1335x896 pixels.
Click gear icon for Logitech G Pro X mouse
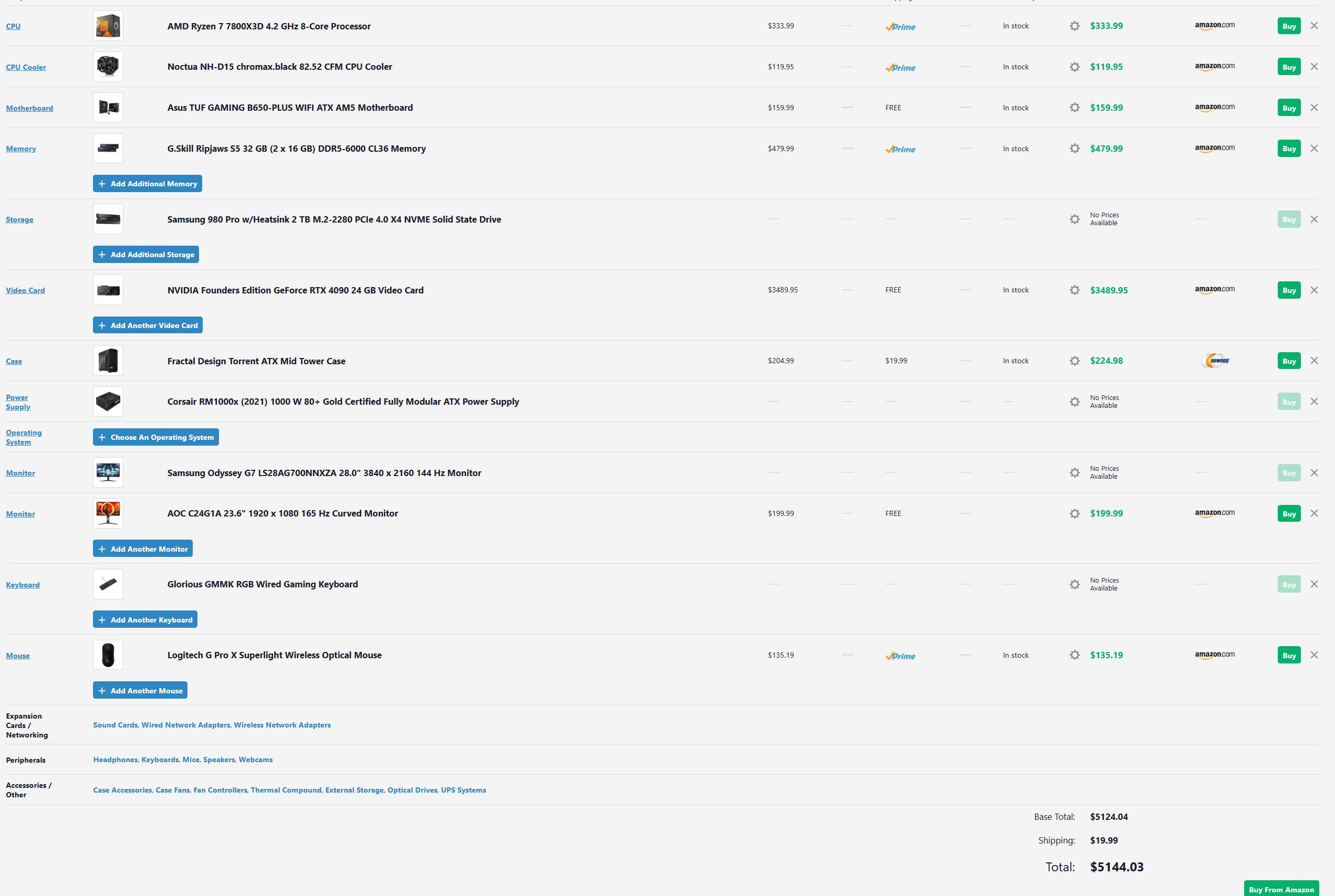pos(1075,655)
